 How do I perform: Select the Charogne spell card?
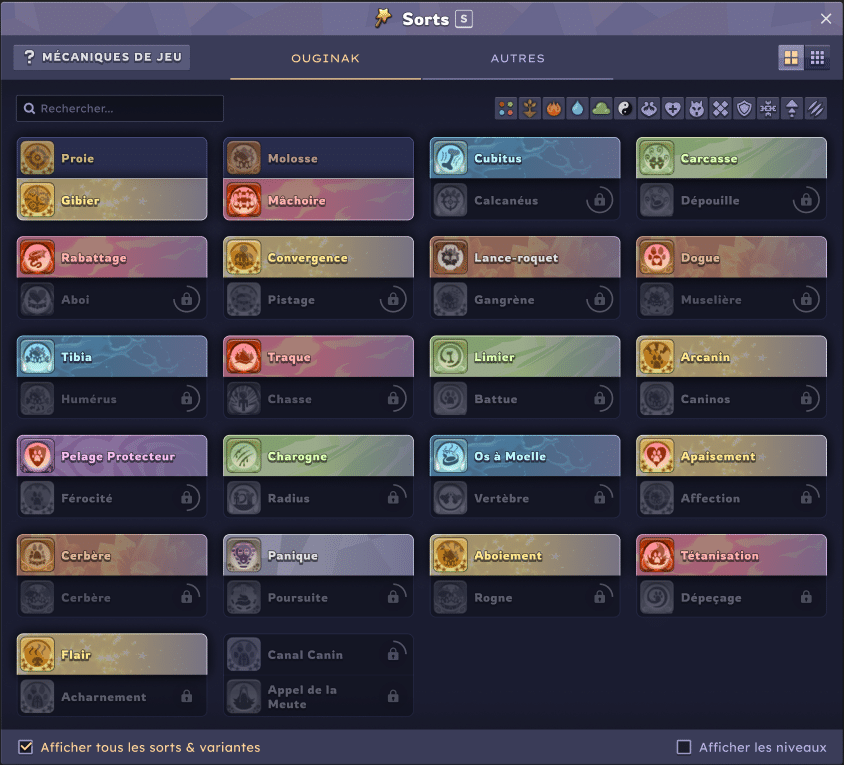coord(319,456)
